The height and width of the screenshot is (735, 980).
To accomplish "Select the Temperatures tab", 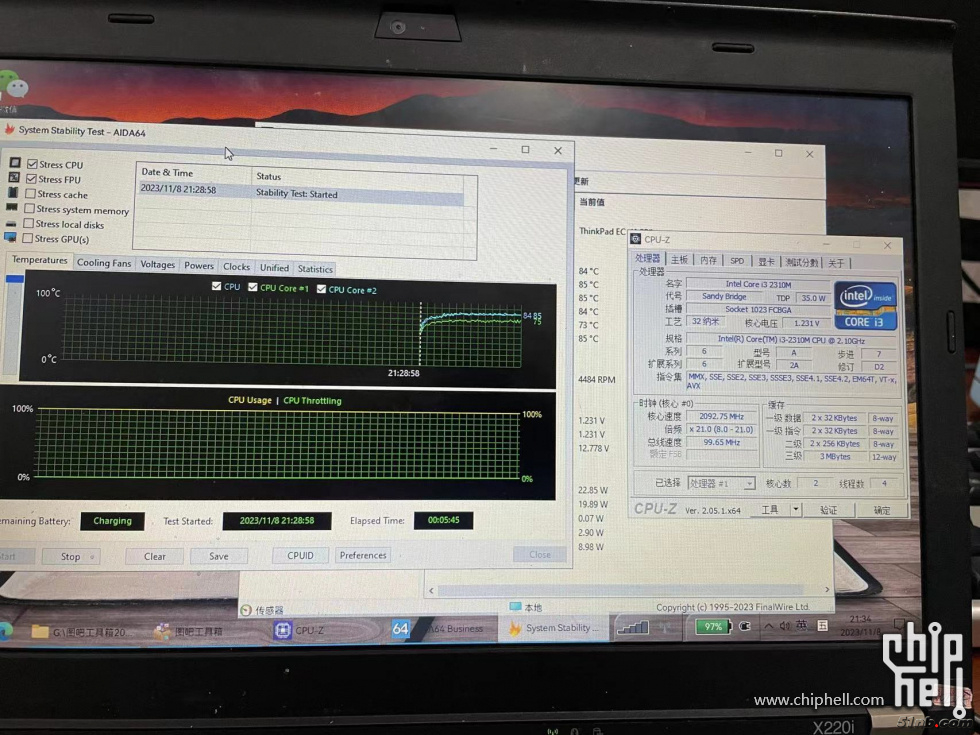I will [x=39, y=260].
